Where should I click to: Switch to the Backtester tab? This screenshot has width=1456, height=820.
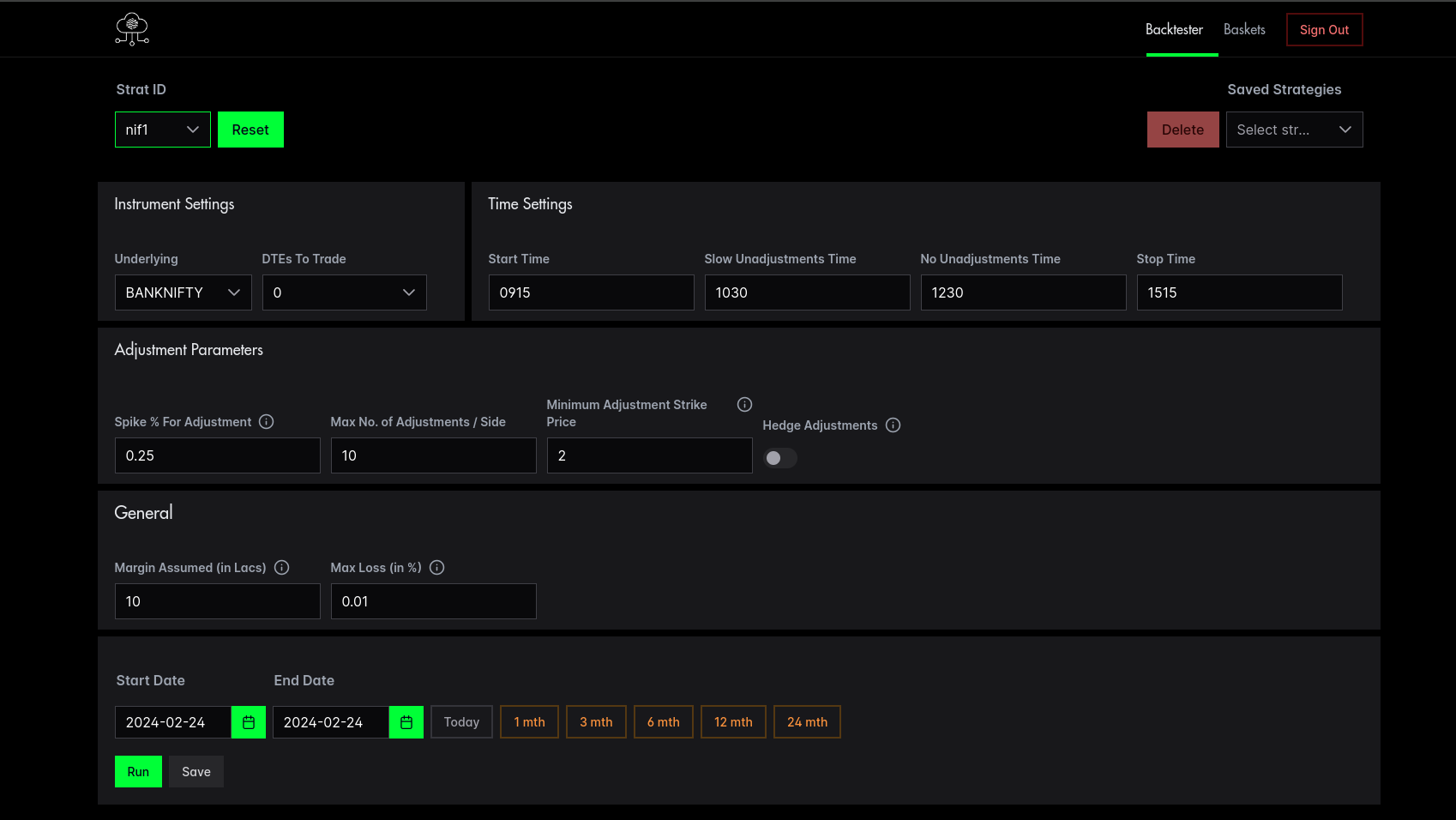coord(1174,29)
